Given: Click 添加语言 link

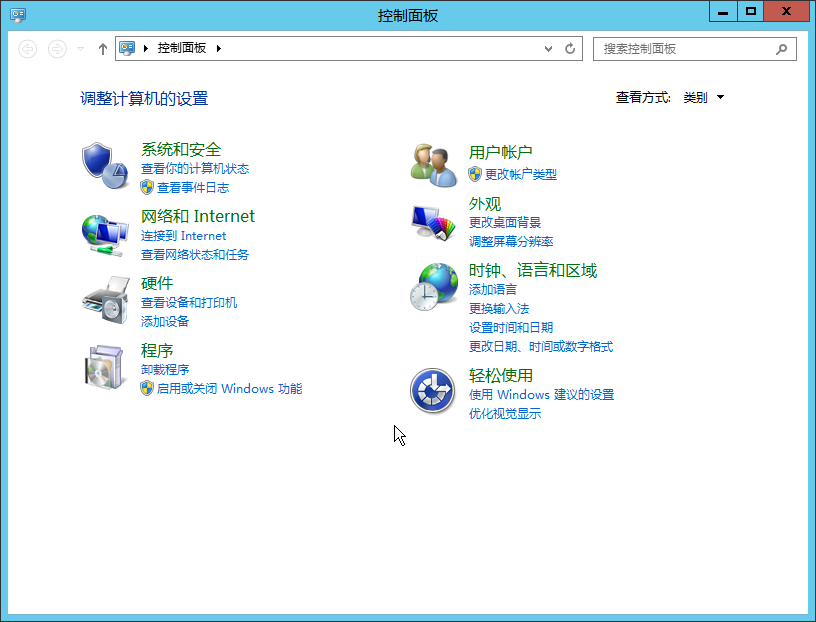Looking at the screenshot, I should [493, 289].
